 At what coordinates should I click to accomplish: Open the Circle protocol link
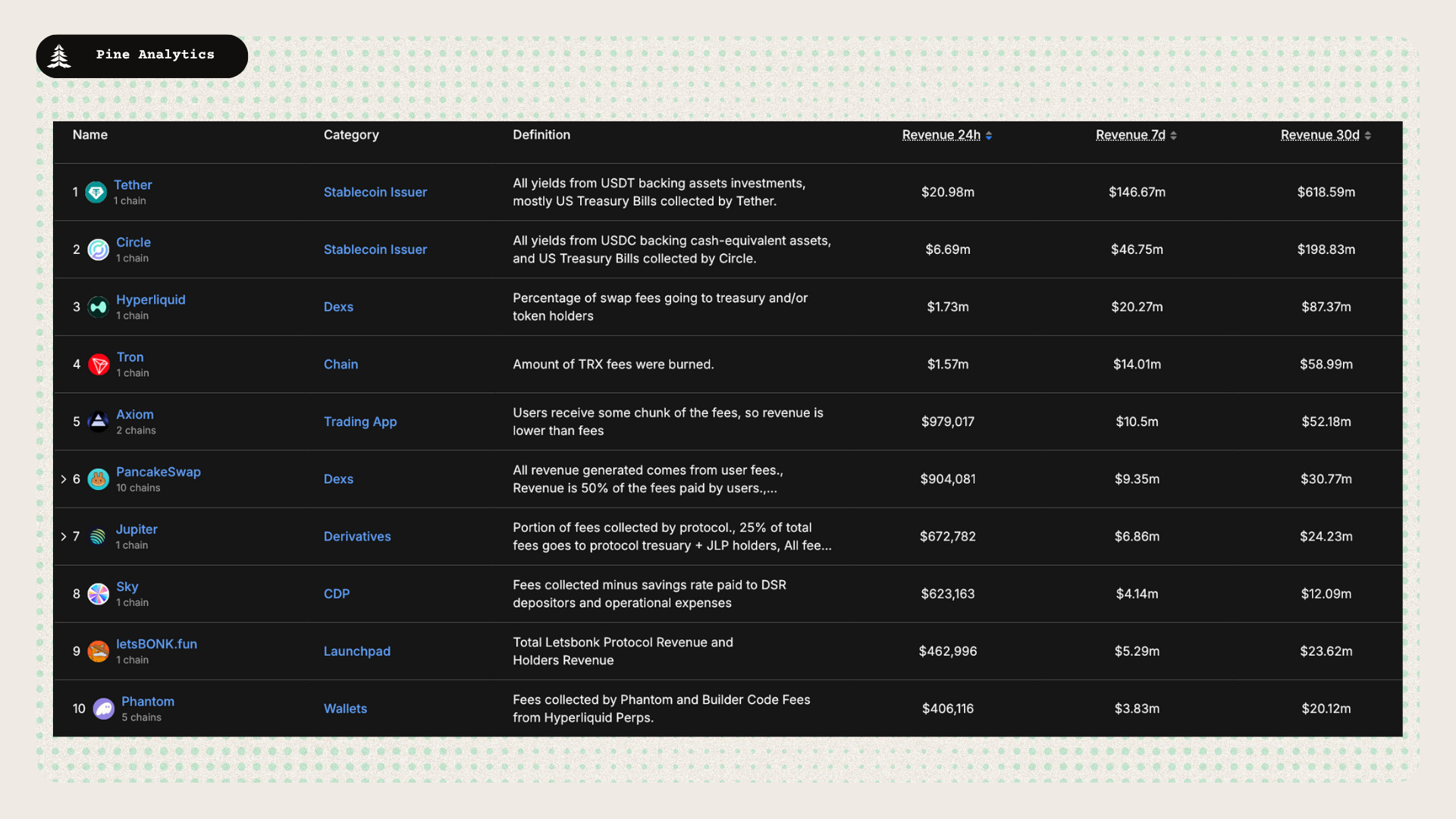[x=133, y=243]
